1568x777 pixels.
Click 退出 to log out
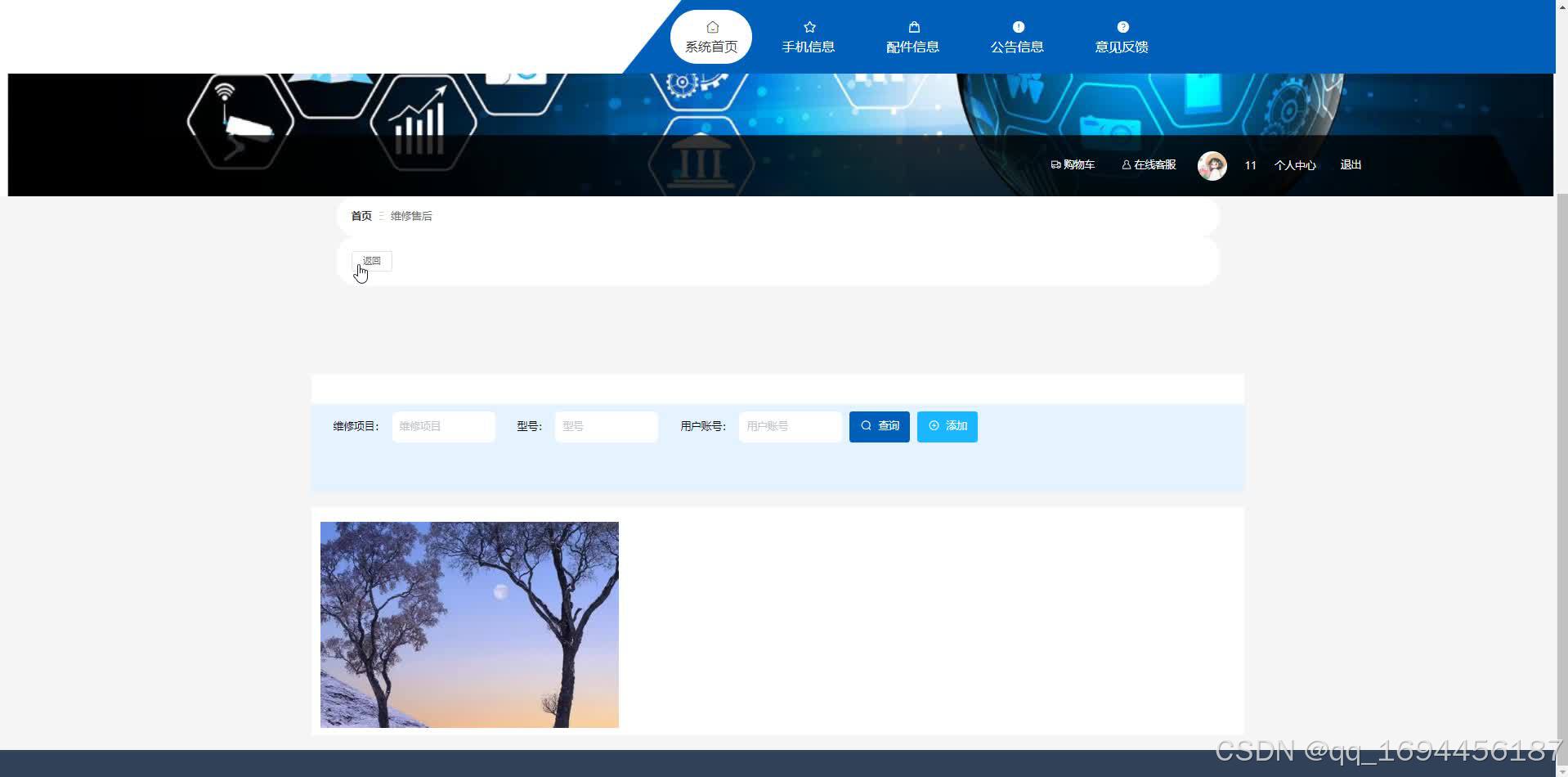tap(1351, 165)
